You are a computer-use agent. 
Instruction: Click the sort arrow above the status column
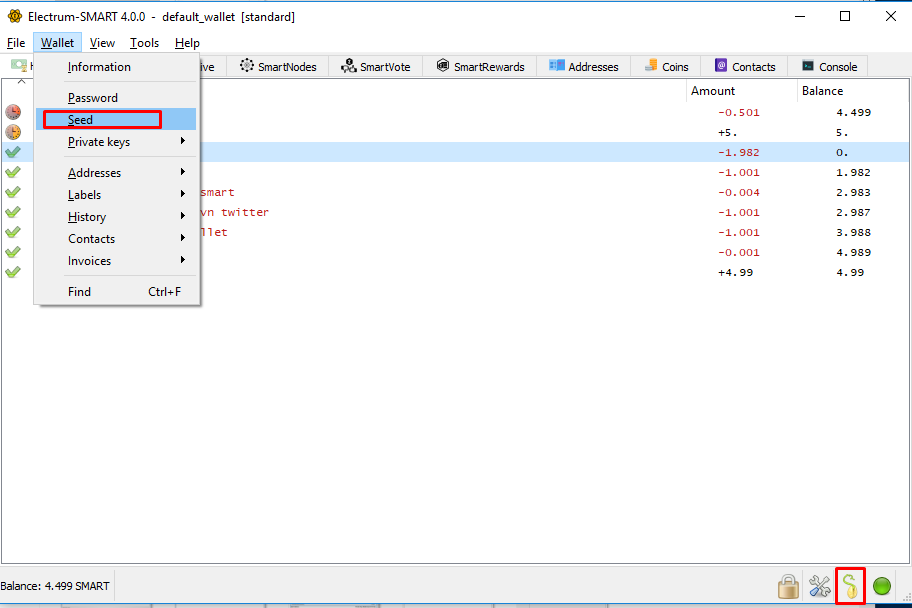point(22,81)
